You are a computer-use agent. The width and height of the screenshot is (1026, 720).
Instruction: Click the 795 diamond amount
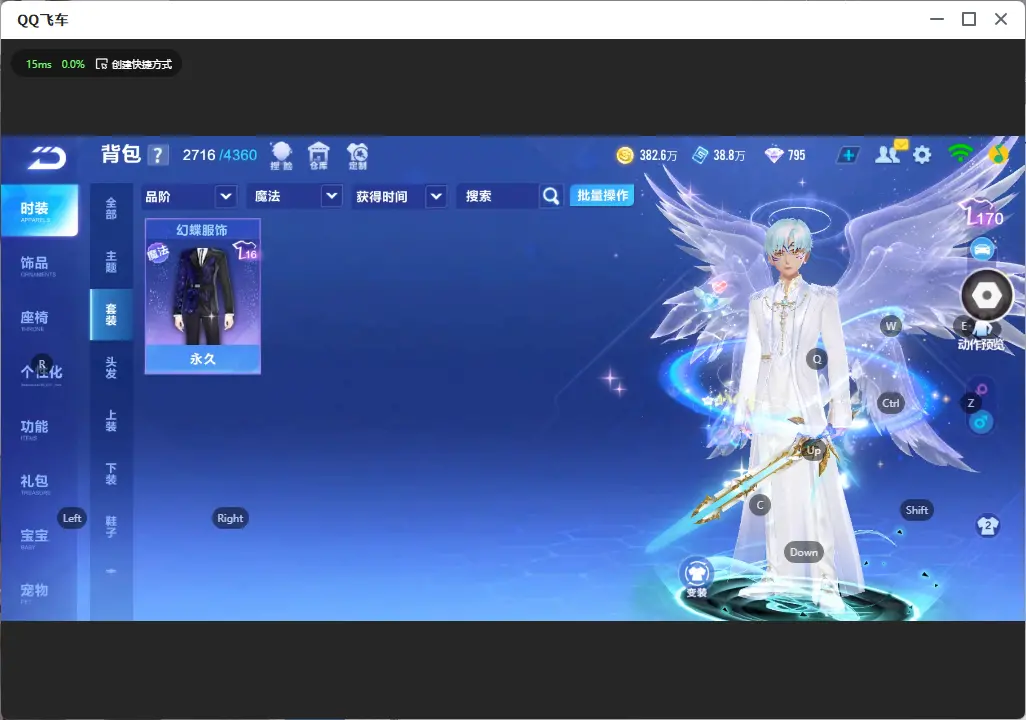tap(796, 156)
